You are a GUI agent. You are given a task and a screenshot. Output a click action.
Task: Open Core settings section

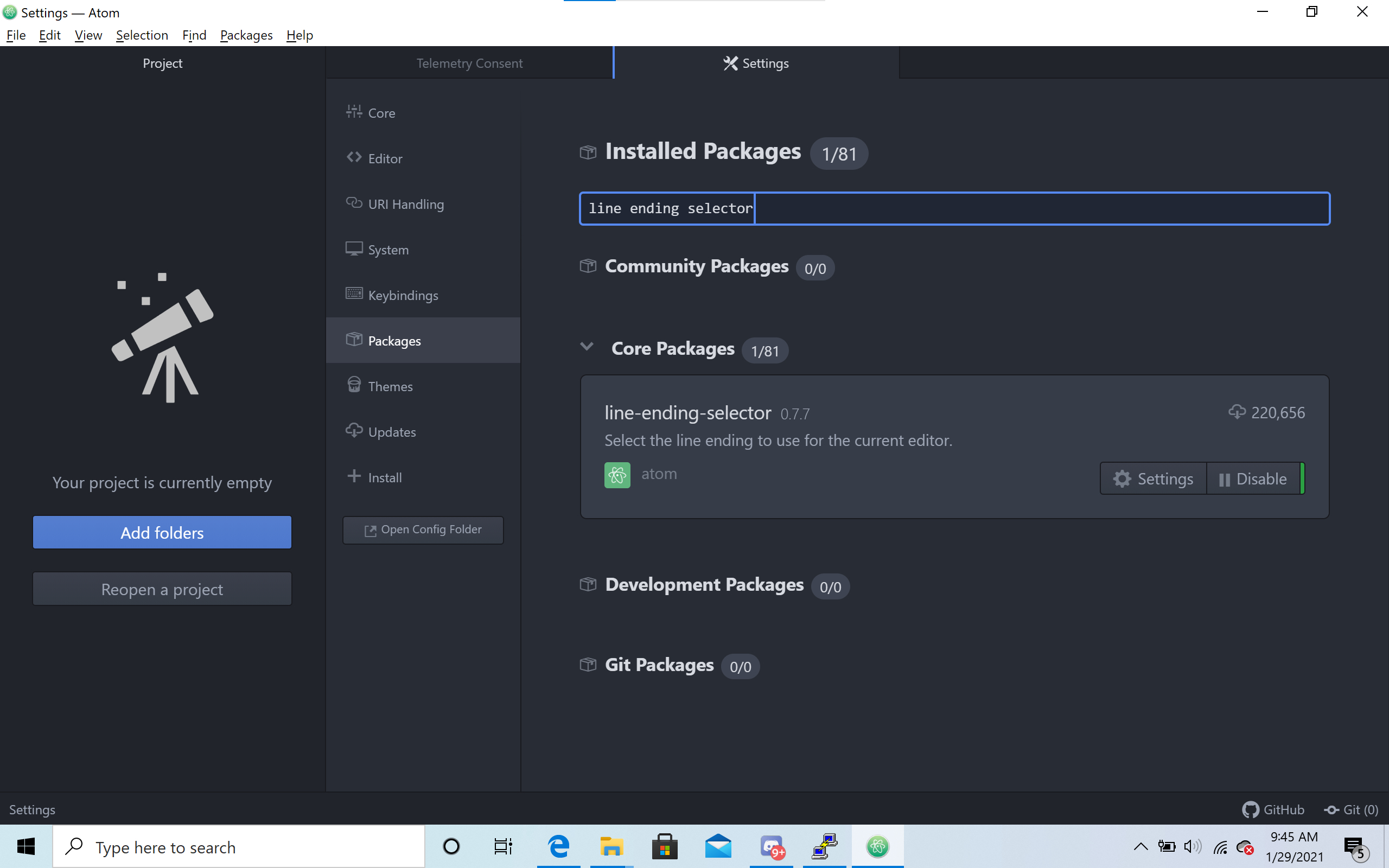click(x=423, y=112)
